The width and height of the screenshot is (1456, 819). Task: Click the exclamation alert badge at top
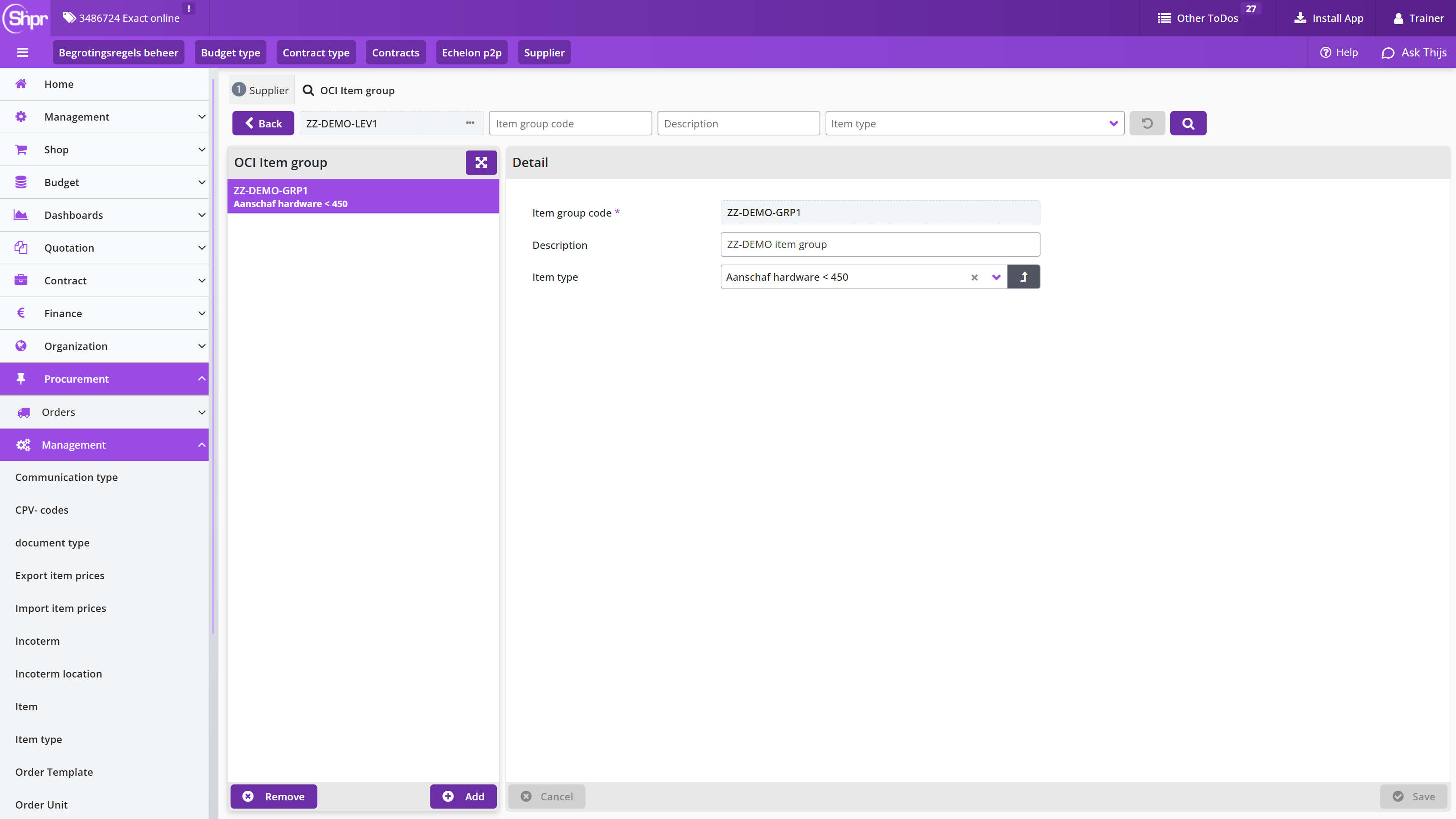[189, 9]
